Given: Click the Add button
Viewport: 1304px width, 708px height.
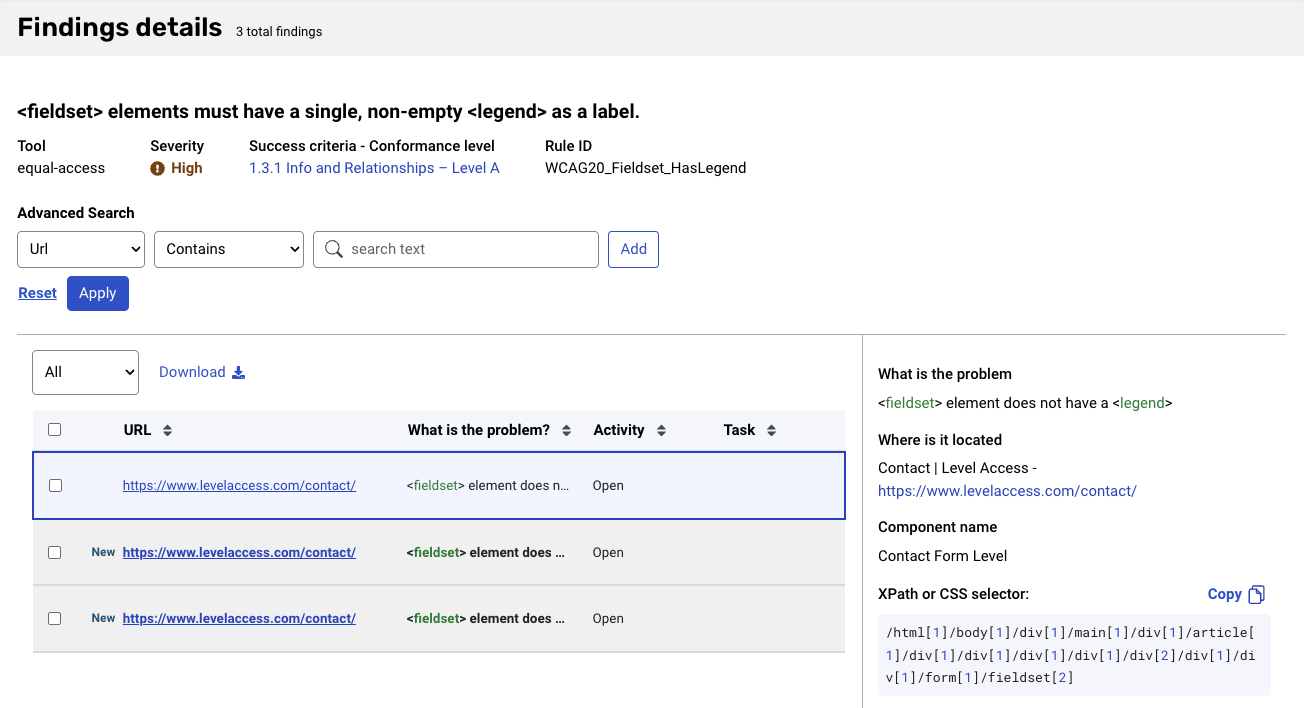Looking at the screenshot, I should coord(633,249).
